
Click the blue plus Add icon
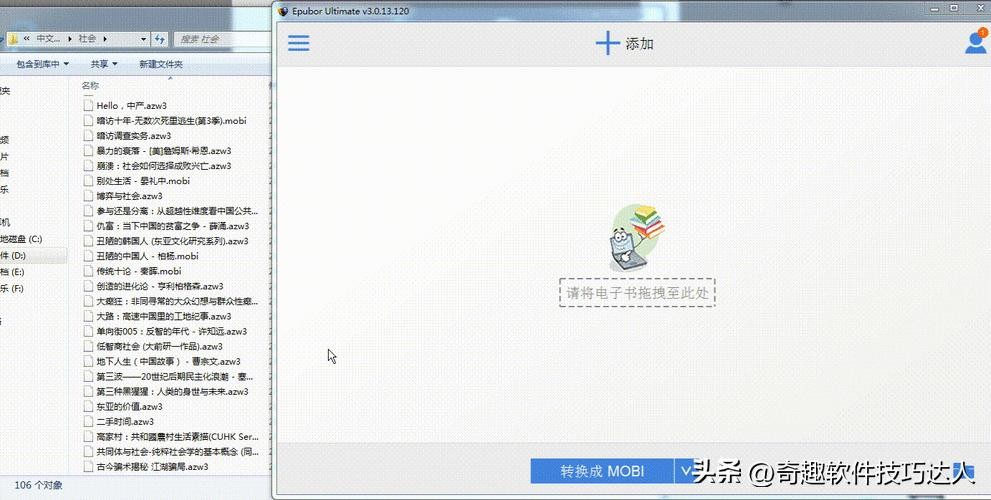pos(607,43)
